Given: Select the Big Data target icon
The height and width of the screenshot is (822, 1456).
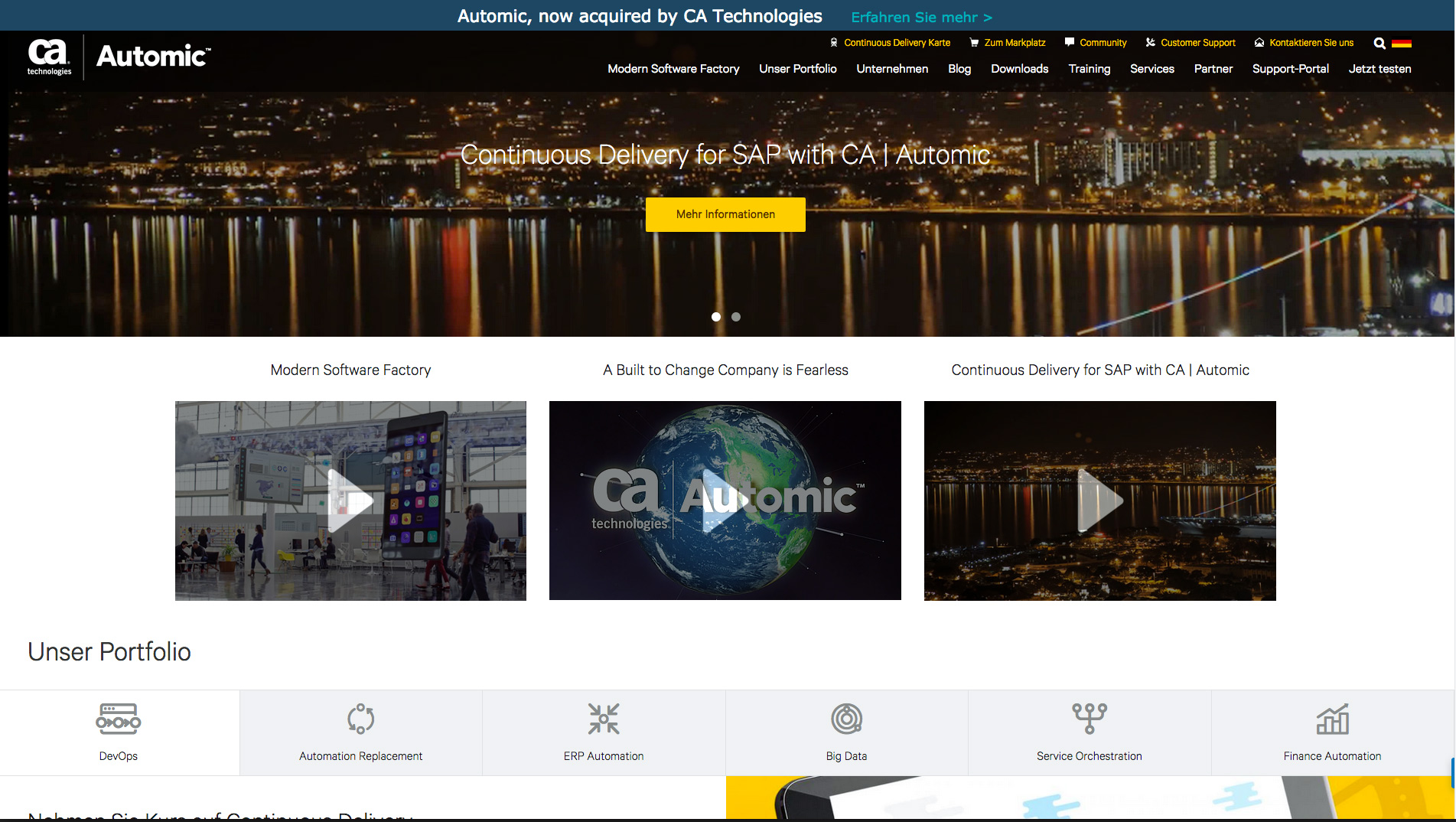Looking at the screenshot, I should click(x=846, y=719).
